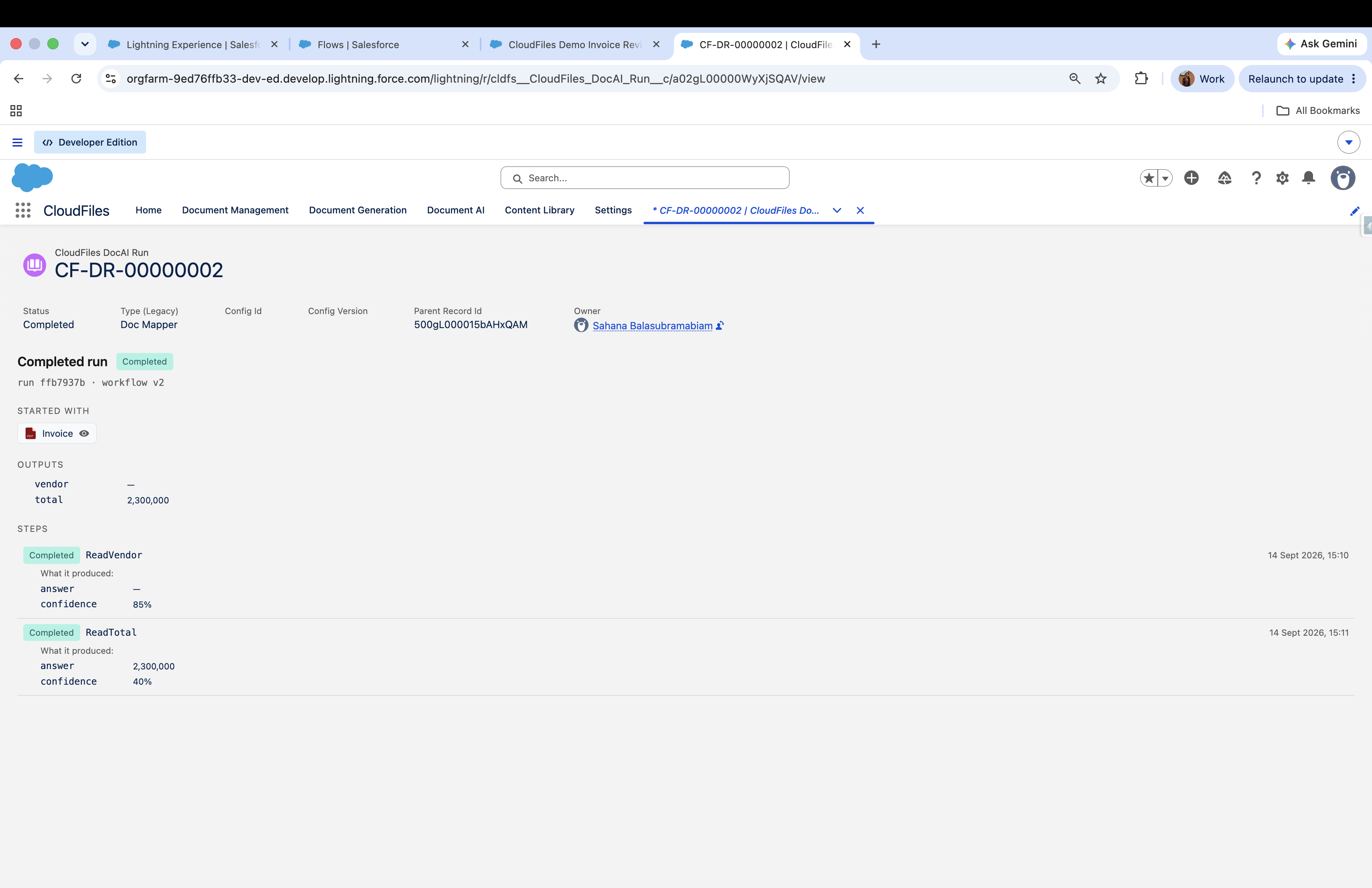Expand the round dropdown arrow button
This screenshot has width=1372, height=888.
point(1348,142)
